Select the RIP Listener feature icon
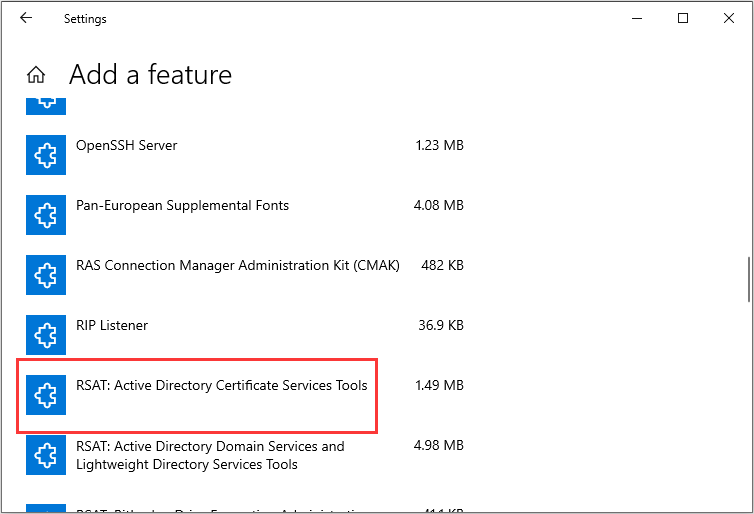Screen dimensions: 754x514 pos(46,335)
